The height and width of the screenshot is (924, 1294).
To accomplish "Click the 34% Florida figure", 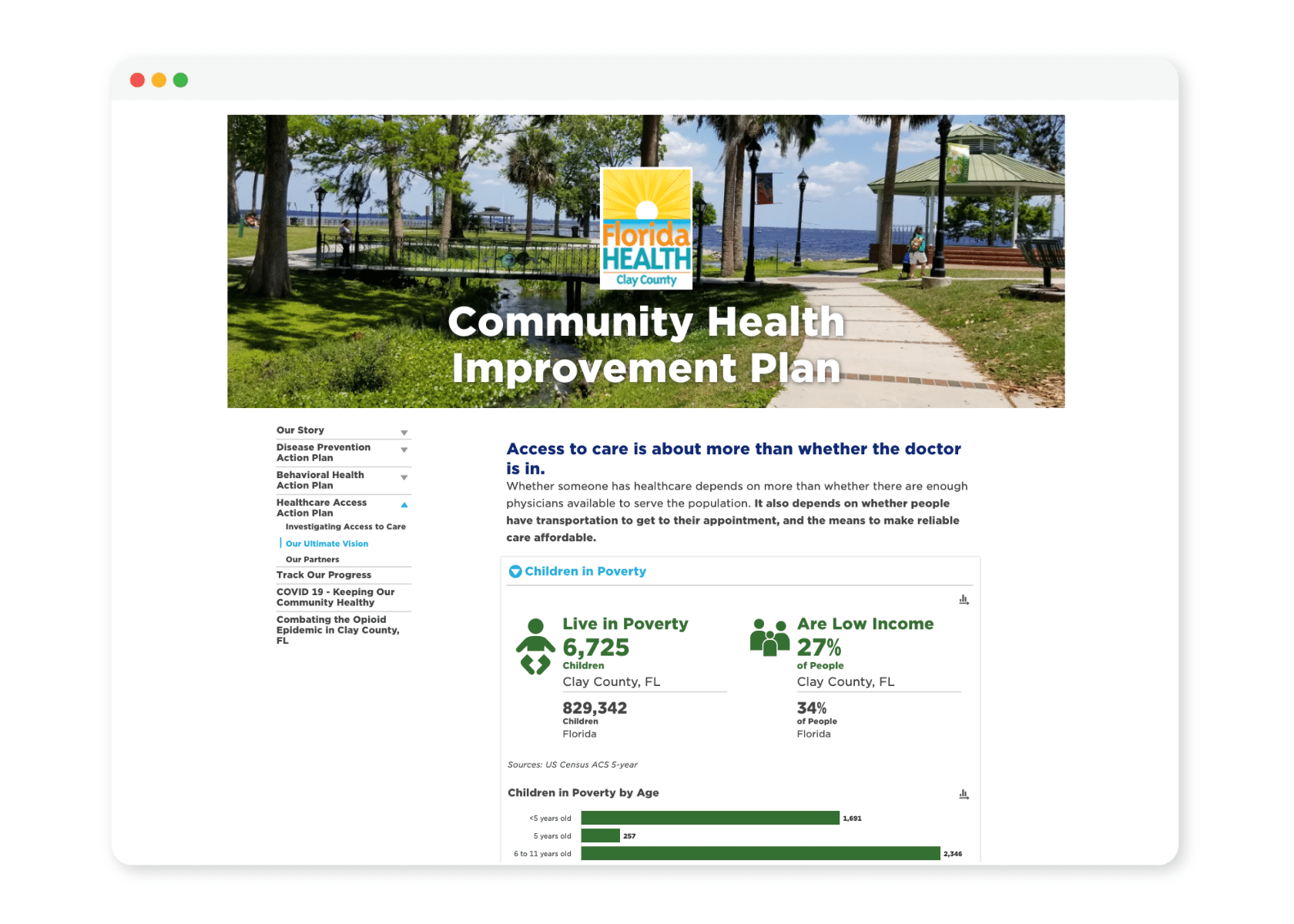I will [812, 708].
